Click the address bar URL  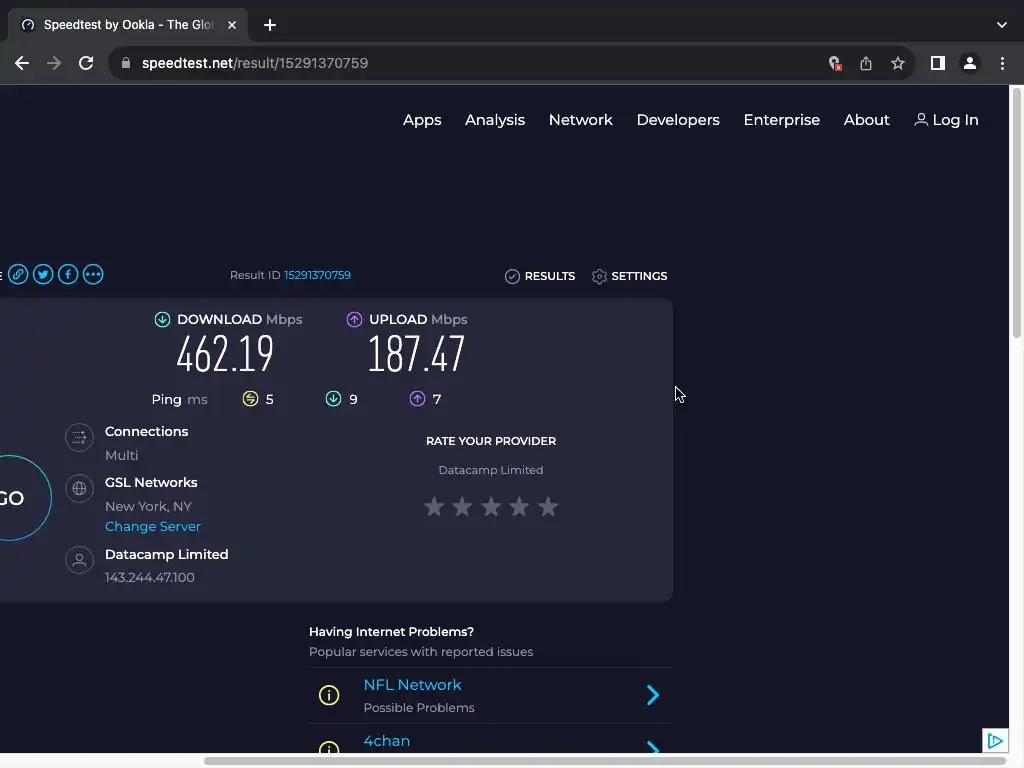click(x=255, y=63)
